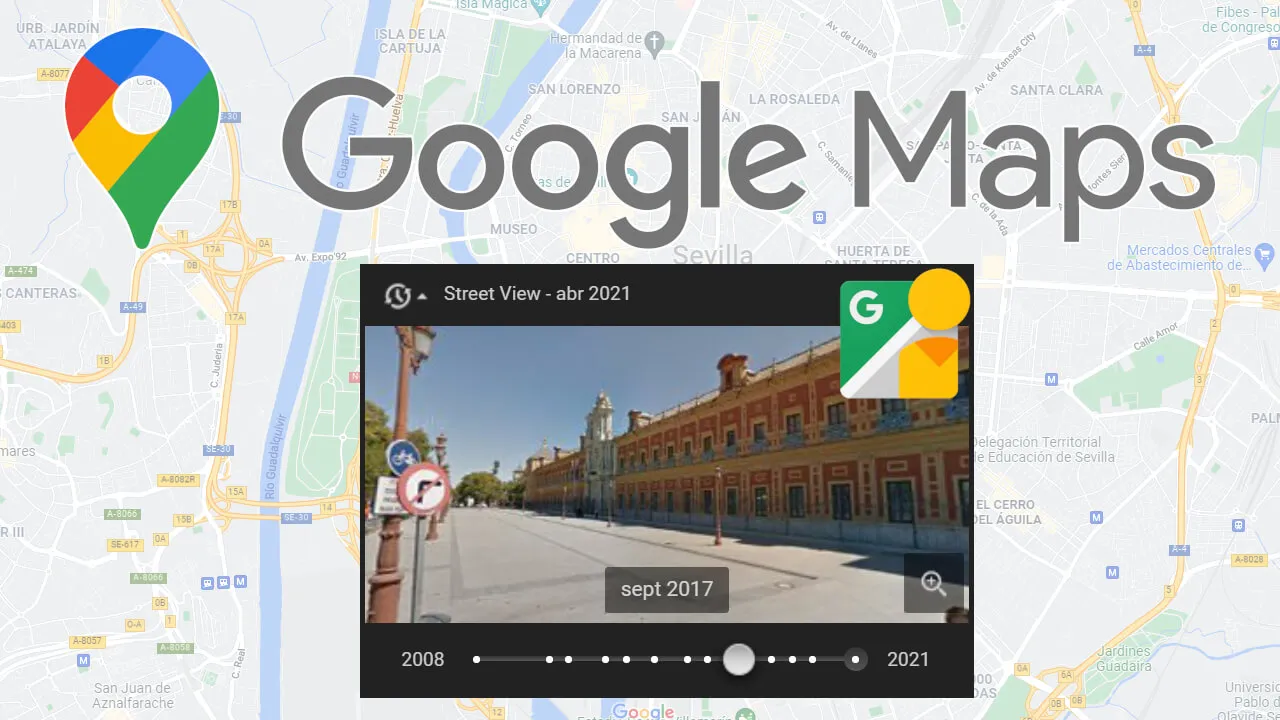This screenshot has height=720, width=1280.
Task: Select the timeline dot just right of slider handle
Action: click(x=771, y=659)
